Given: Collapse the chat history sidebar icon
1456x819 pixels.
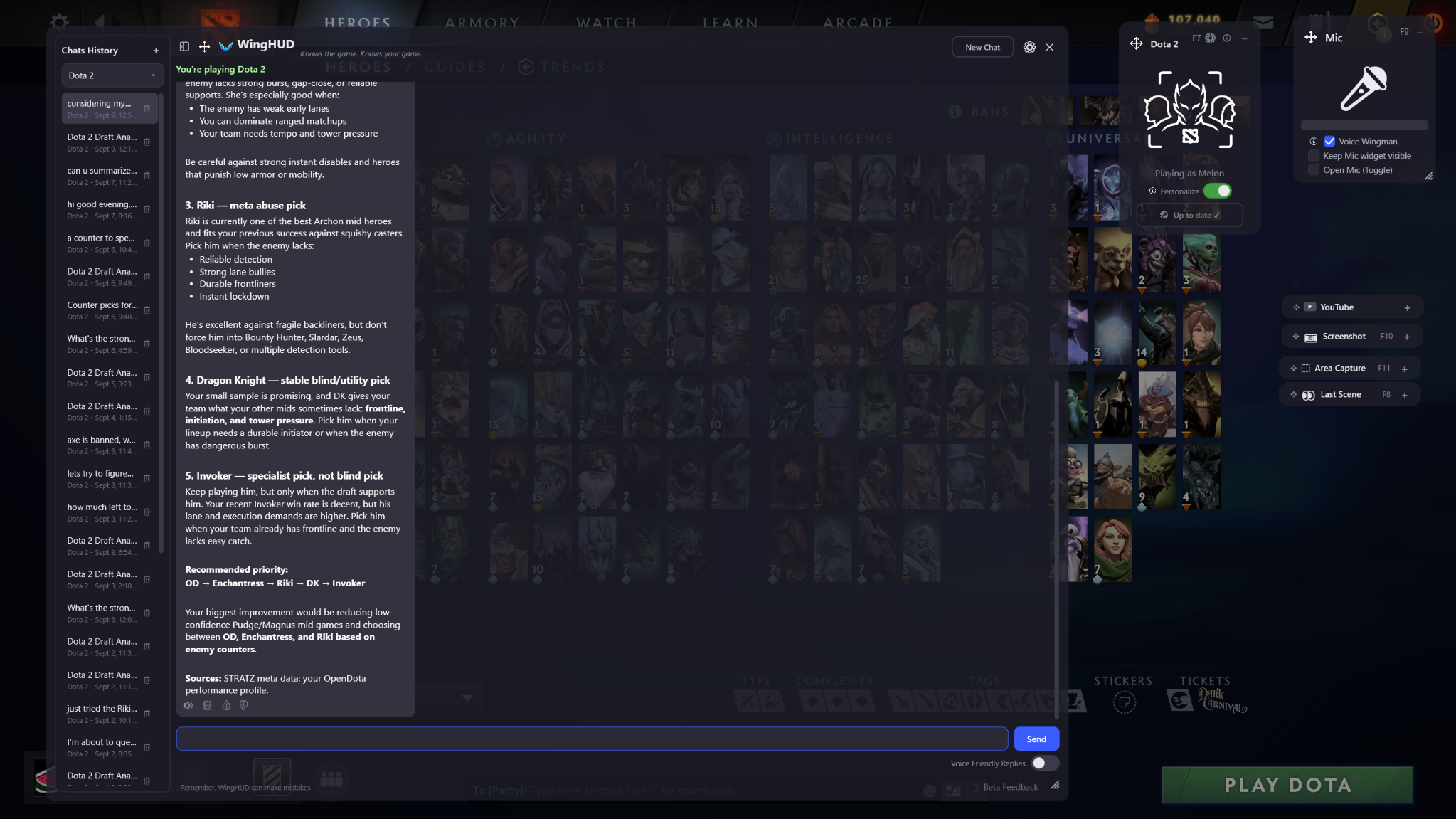Looking at the screenshot, I should pos(184,46).
